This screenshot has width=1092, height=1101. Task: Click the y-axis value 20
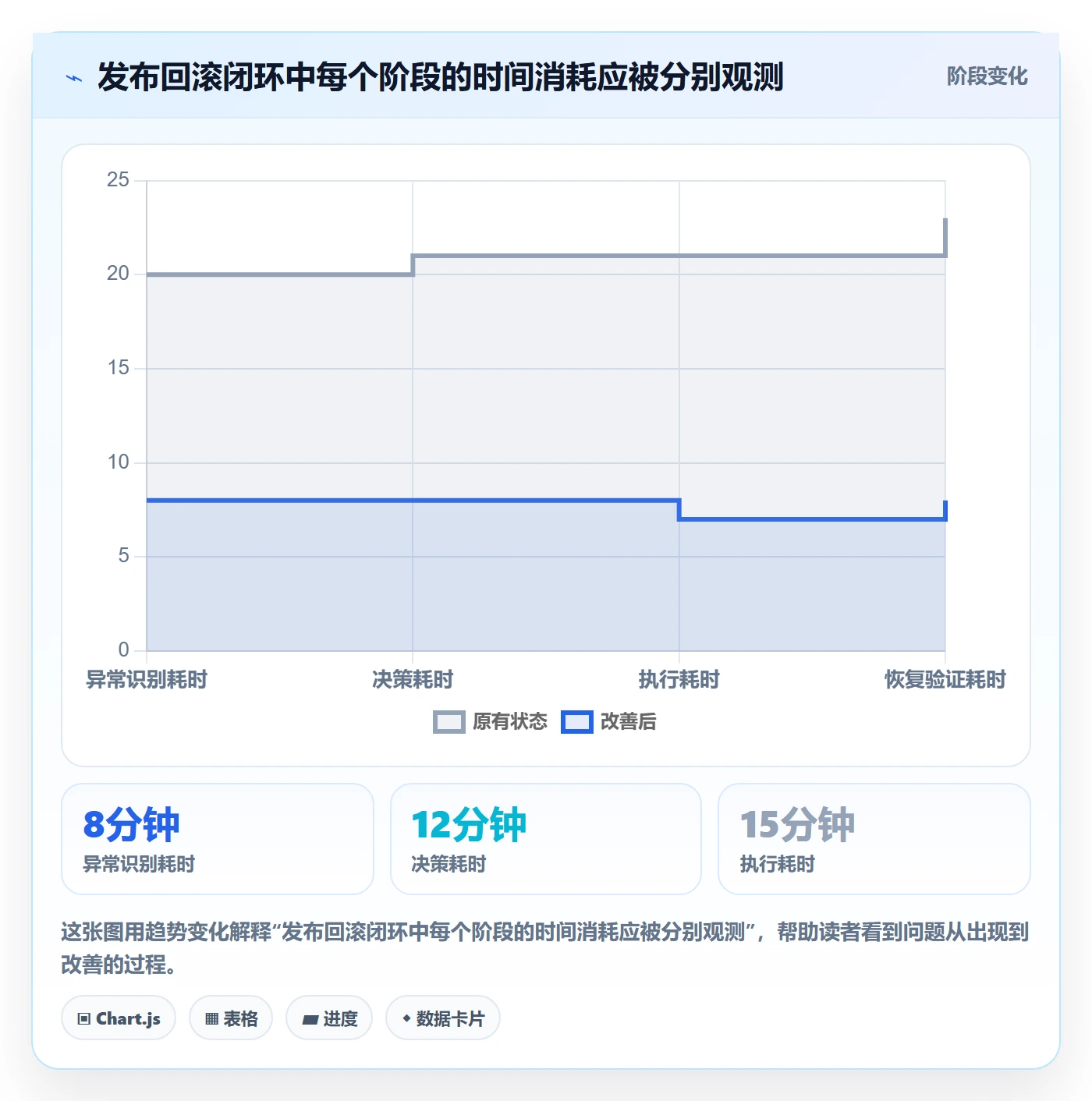[x=119, y=274]
